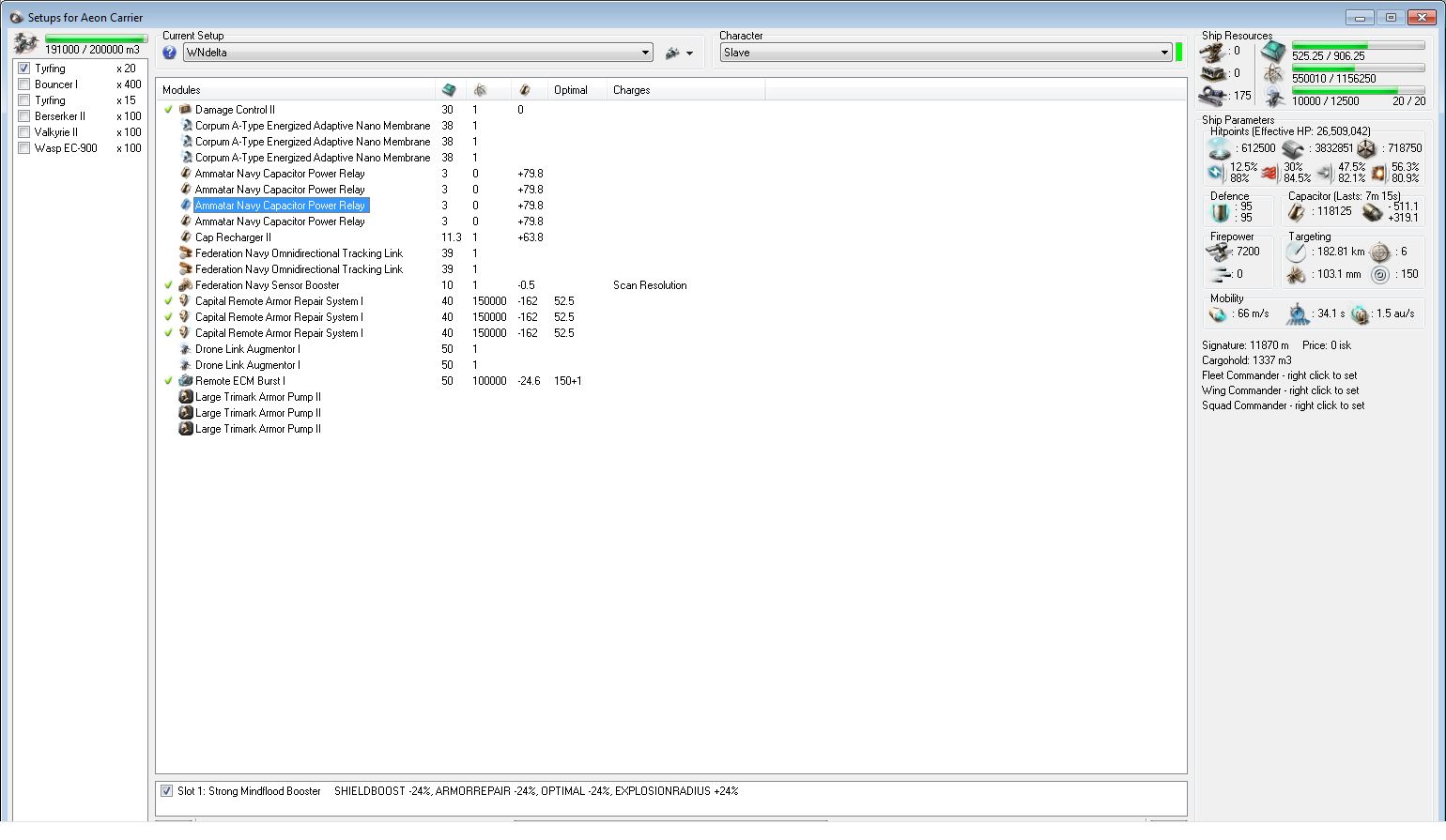Click the powergrid atom icon in Ship Resources
This screenshot has width=1446, height=840.
click(x=1274, y=74)
